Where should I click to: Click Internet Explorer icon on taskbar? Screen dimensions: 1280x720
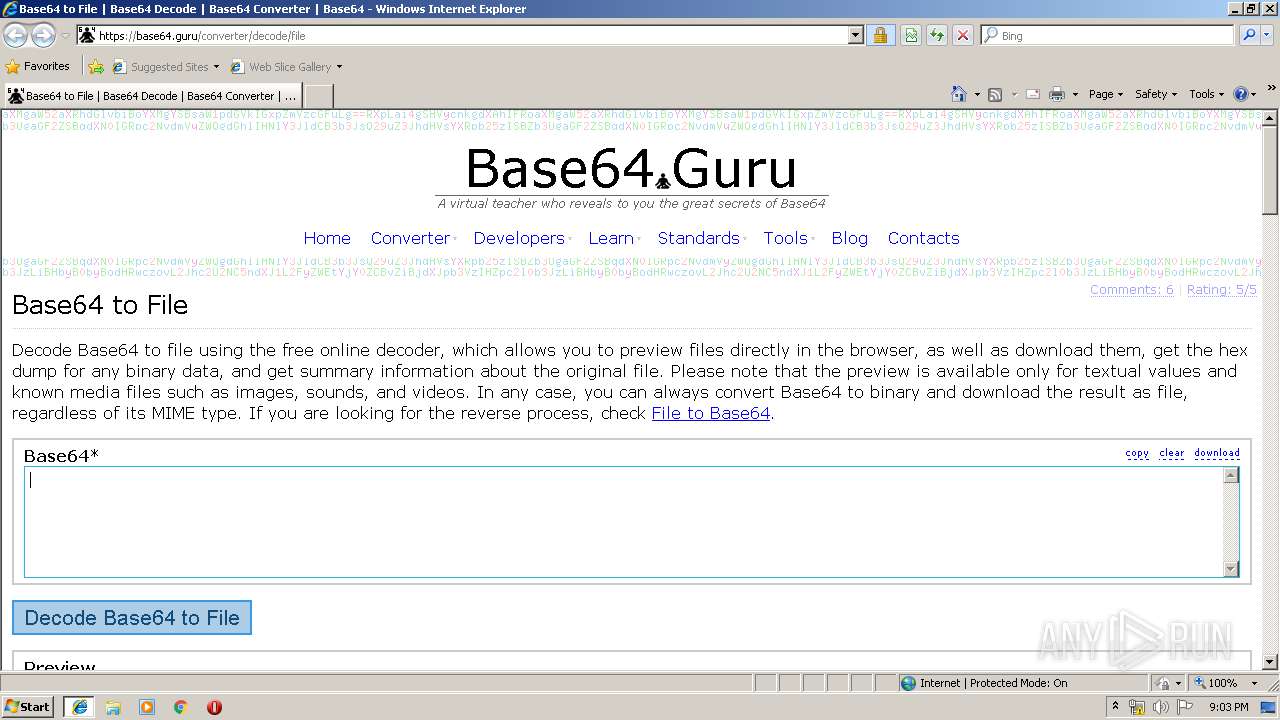[79, 707]
